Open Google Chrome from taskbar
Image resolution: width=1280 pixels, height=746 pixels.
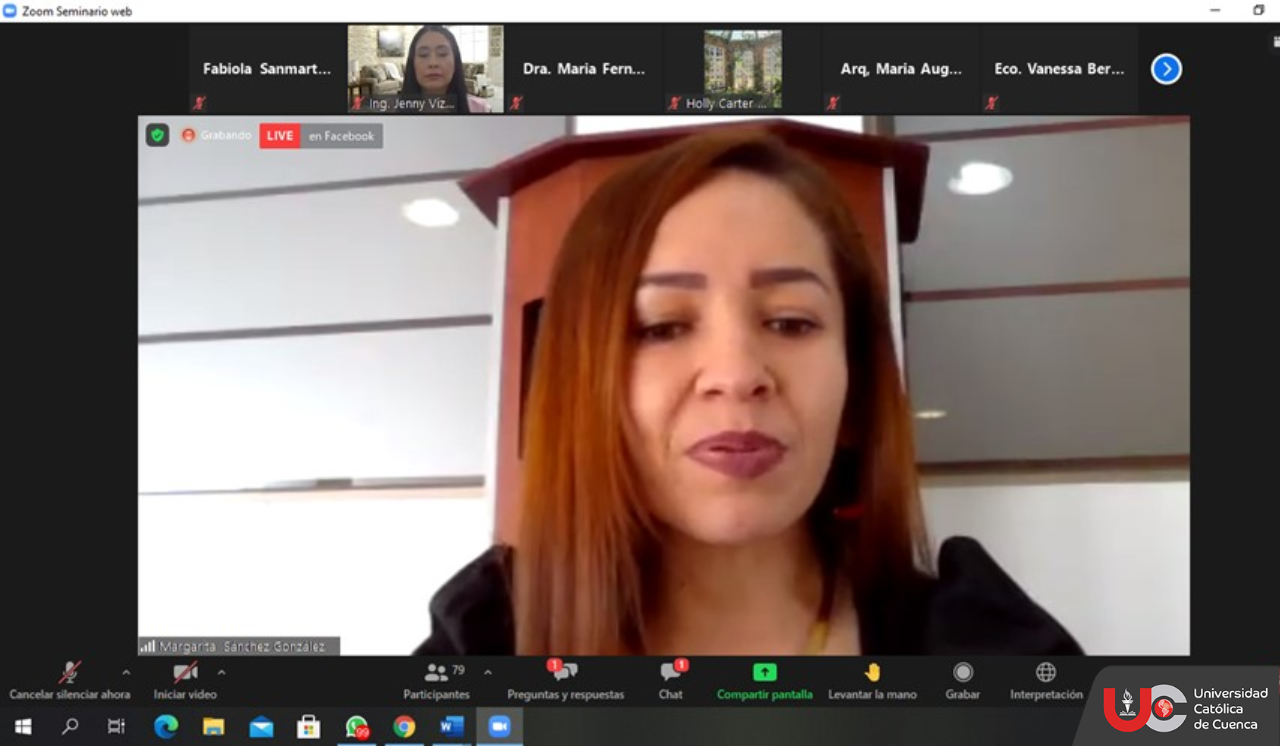[x=404, y=727]
